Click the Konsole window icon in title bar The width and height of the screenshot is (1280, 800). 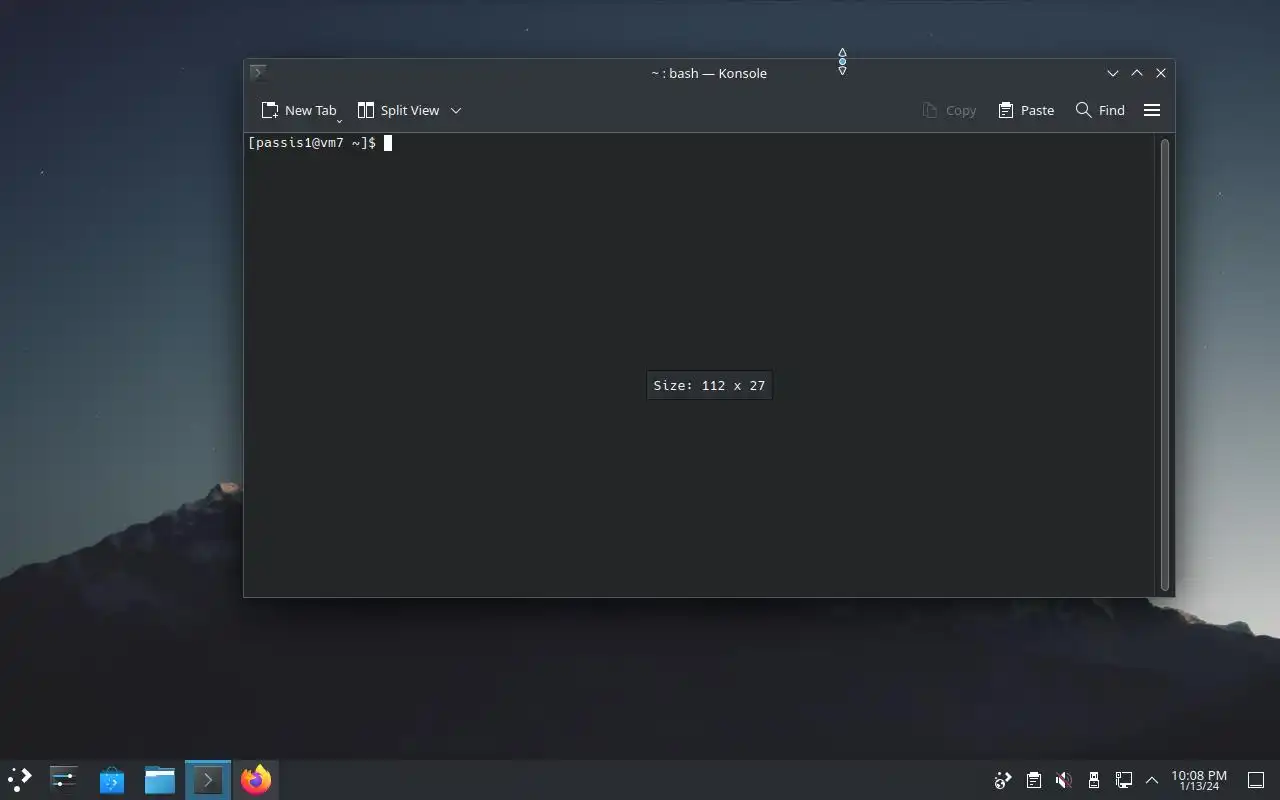(x=258, y=72)
